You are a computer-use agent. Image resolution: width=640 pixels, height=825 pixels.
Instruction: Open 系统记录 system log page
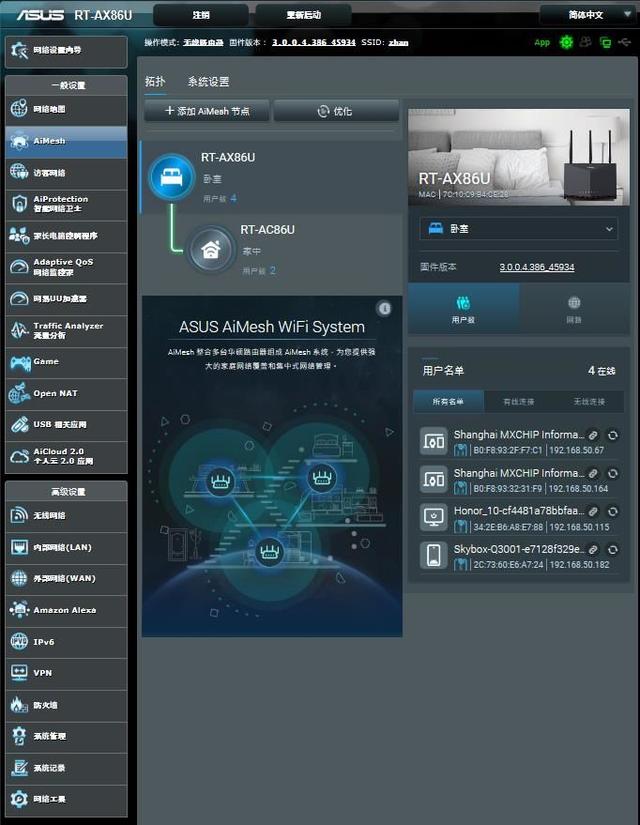click(x=66, y=768)
